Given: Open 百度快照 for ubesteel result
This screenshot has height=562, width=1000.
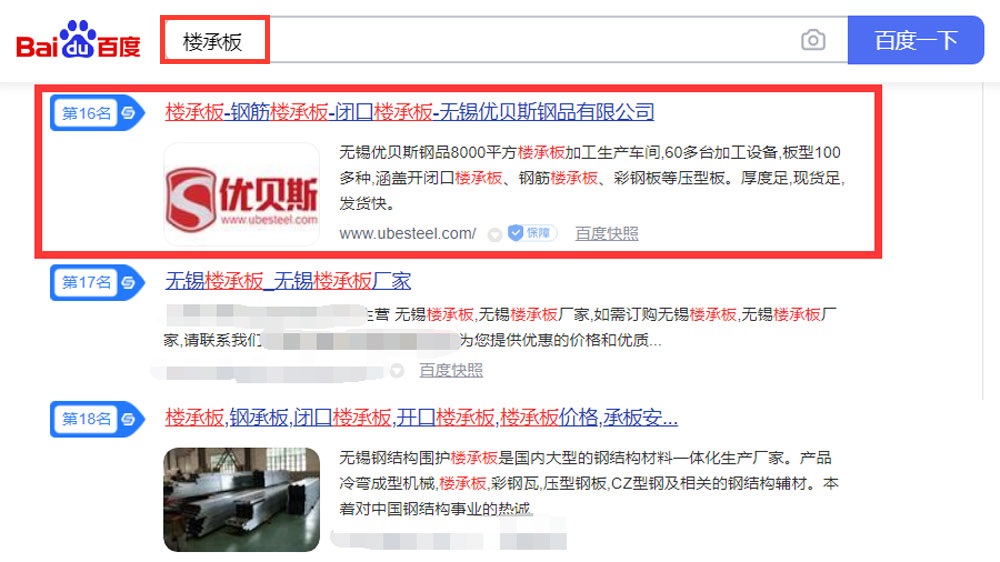Looking at the screenshot, I should (607, 233).
